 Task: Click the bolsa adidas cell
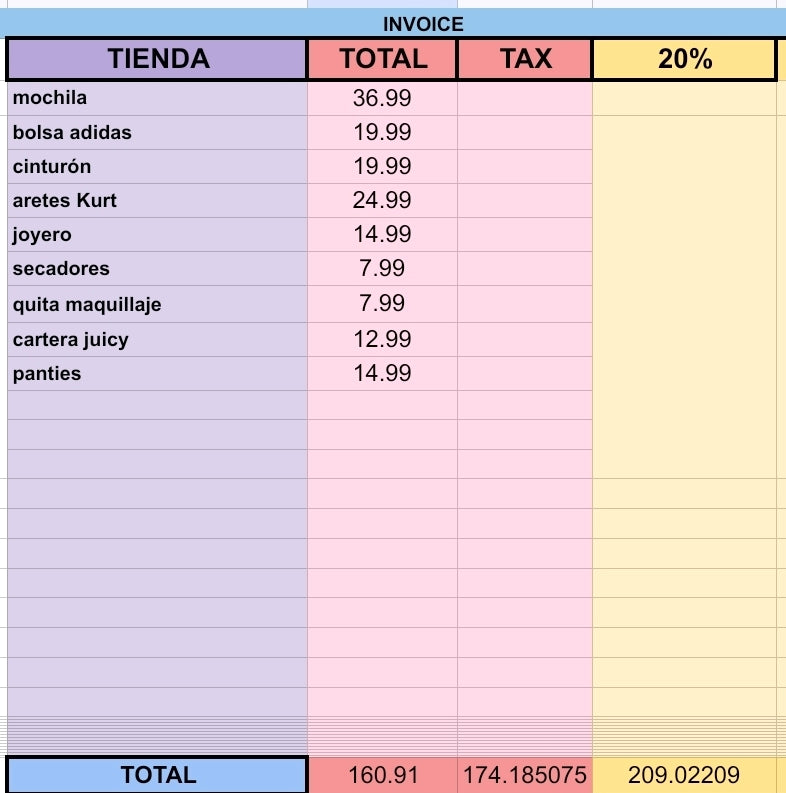click(x=157, y=133)
